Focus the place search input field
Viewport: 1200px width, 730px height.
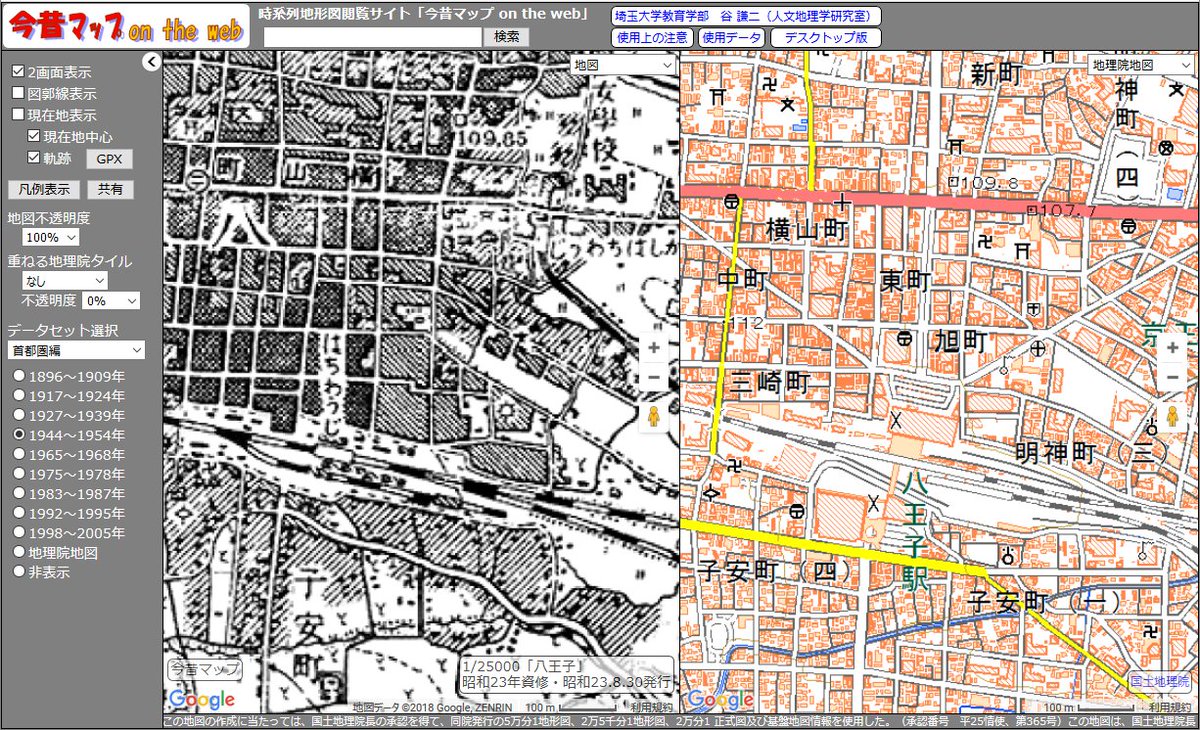click(371, 36)
